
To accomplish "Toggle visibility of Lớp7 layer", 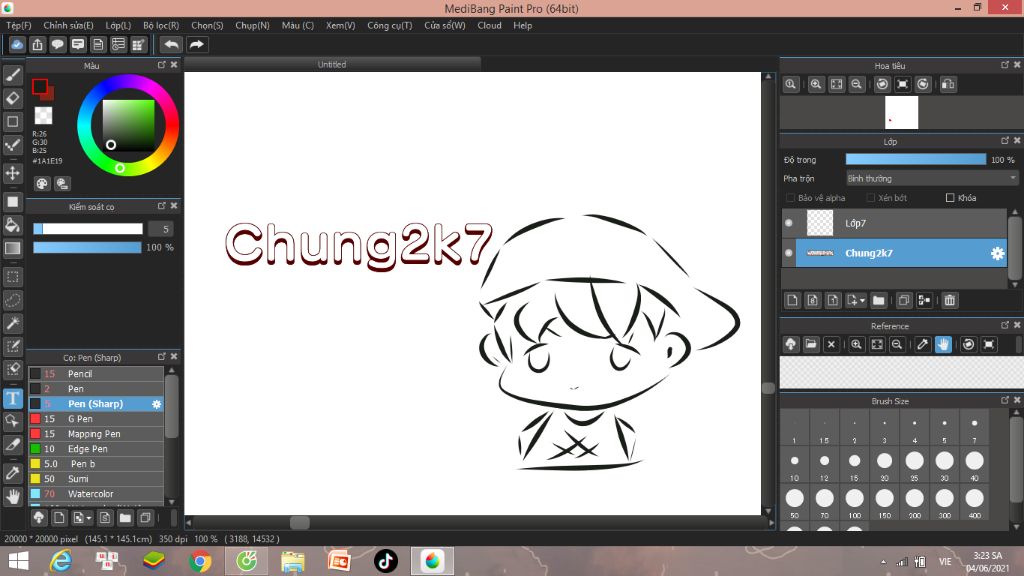I will 789,223.
